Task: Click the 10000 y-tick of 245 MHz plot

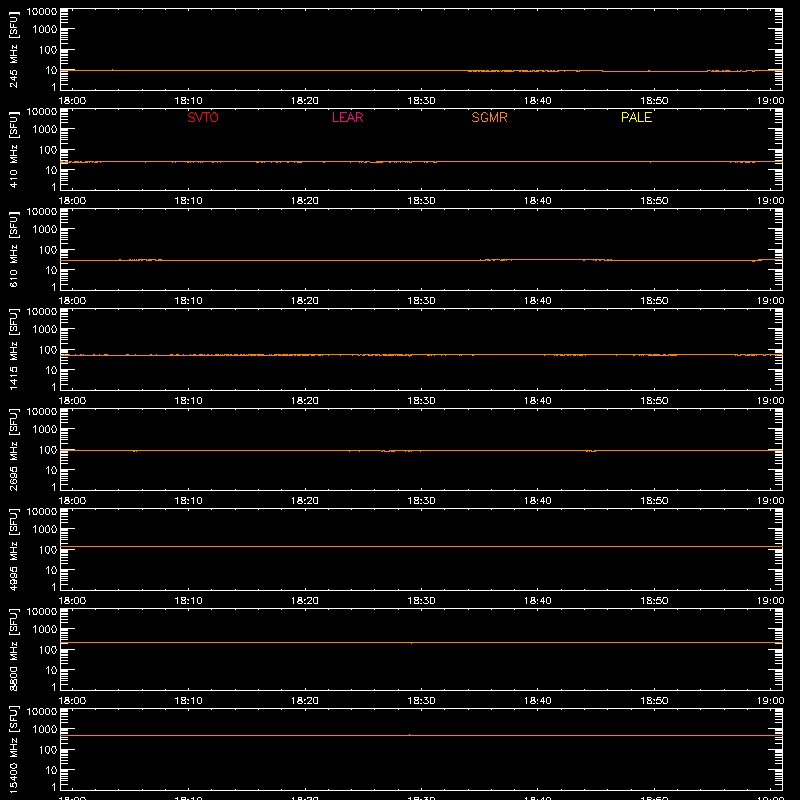Action: (x=42, y=12)
